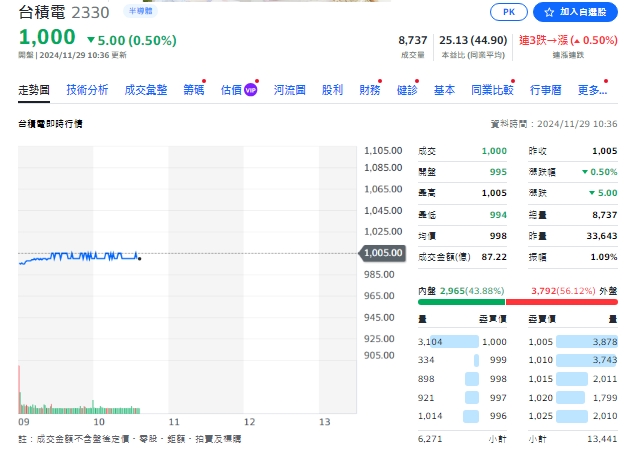Screen dimensions: 624x455
Task: Click bid price 1,000 in order book
Action: (494, 342)
